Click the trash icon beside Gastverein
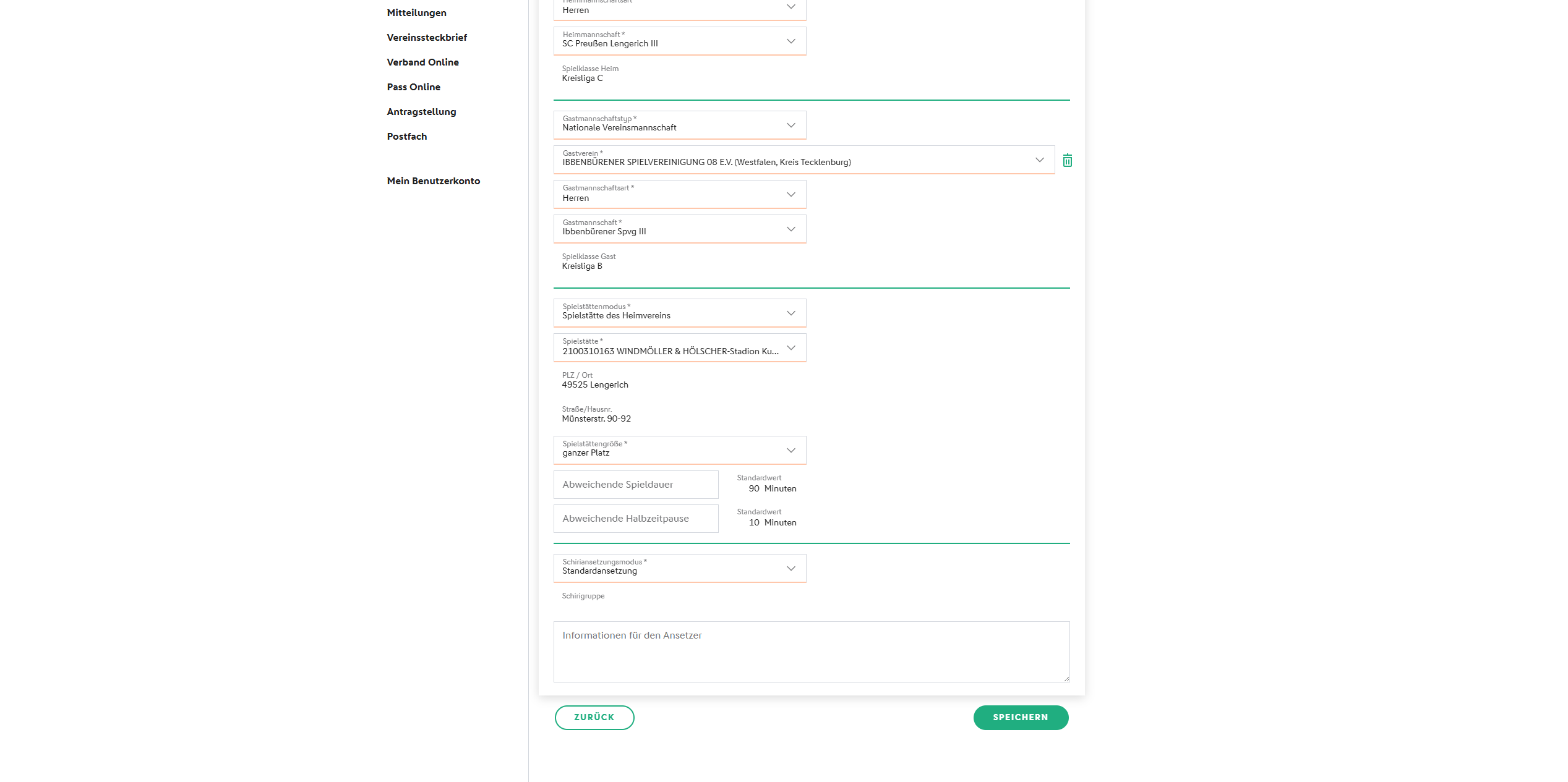The height and width of the screenshot is (782, 1568). pyautogui.click(x=1067, y=161)
